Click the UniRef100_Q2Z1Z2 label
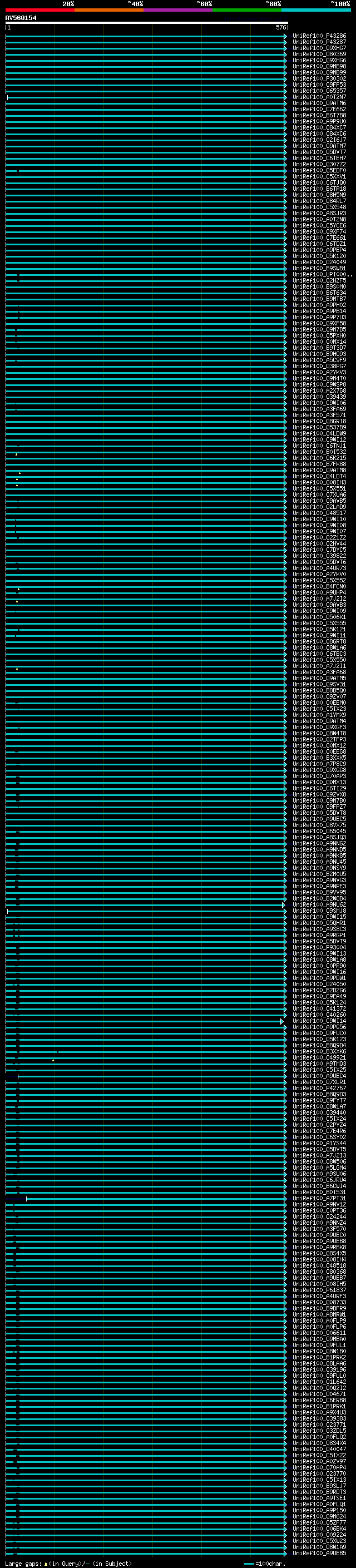The image size is (356, 1568). tap(319, 538)
